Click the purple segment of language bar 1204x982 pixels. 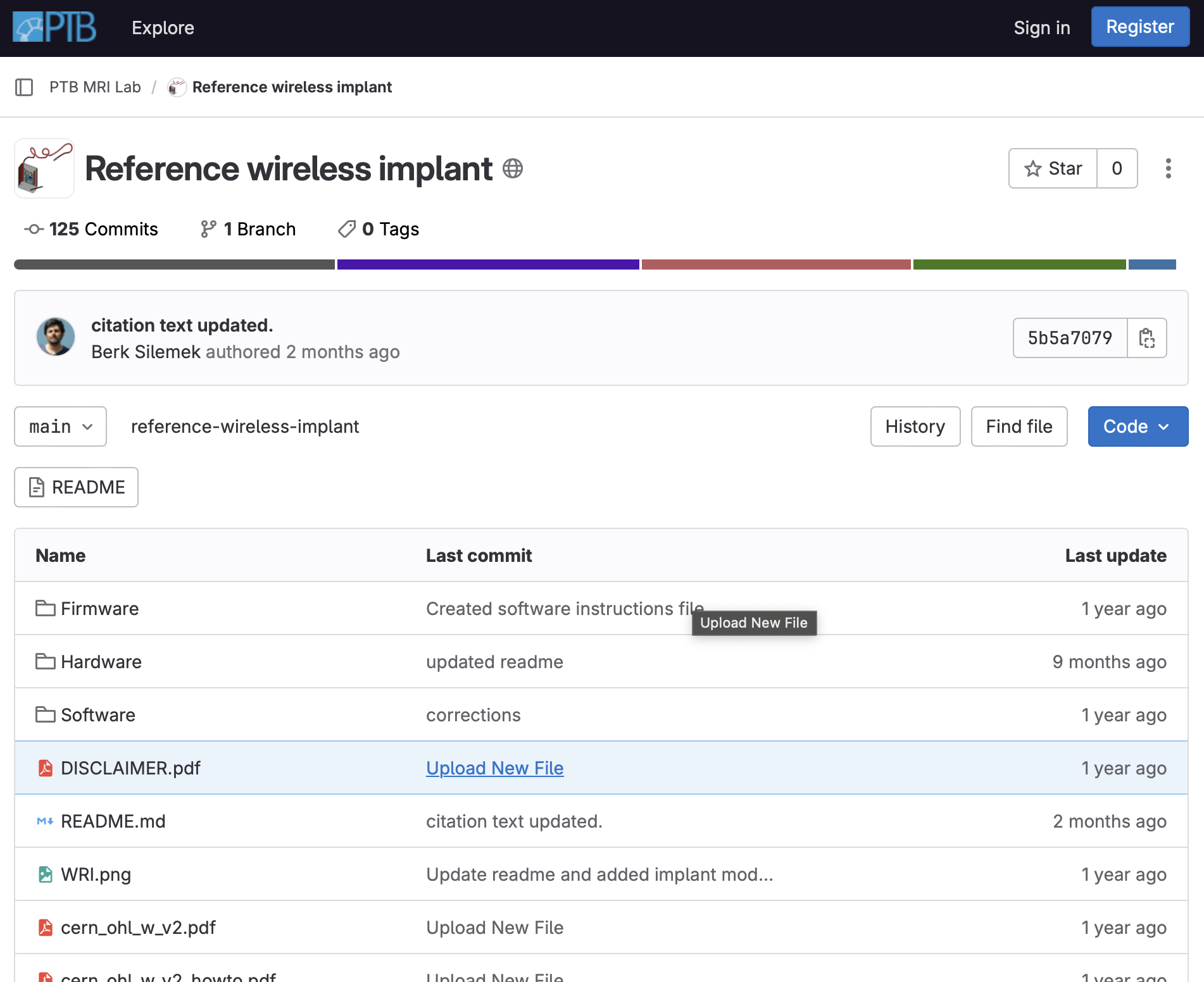[487, 264]
